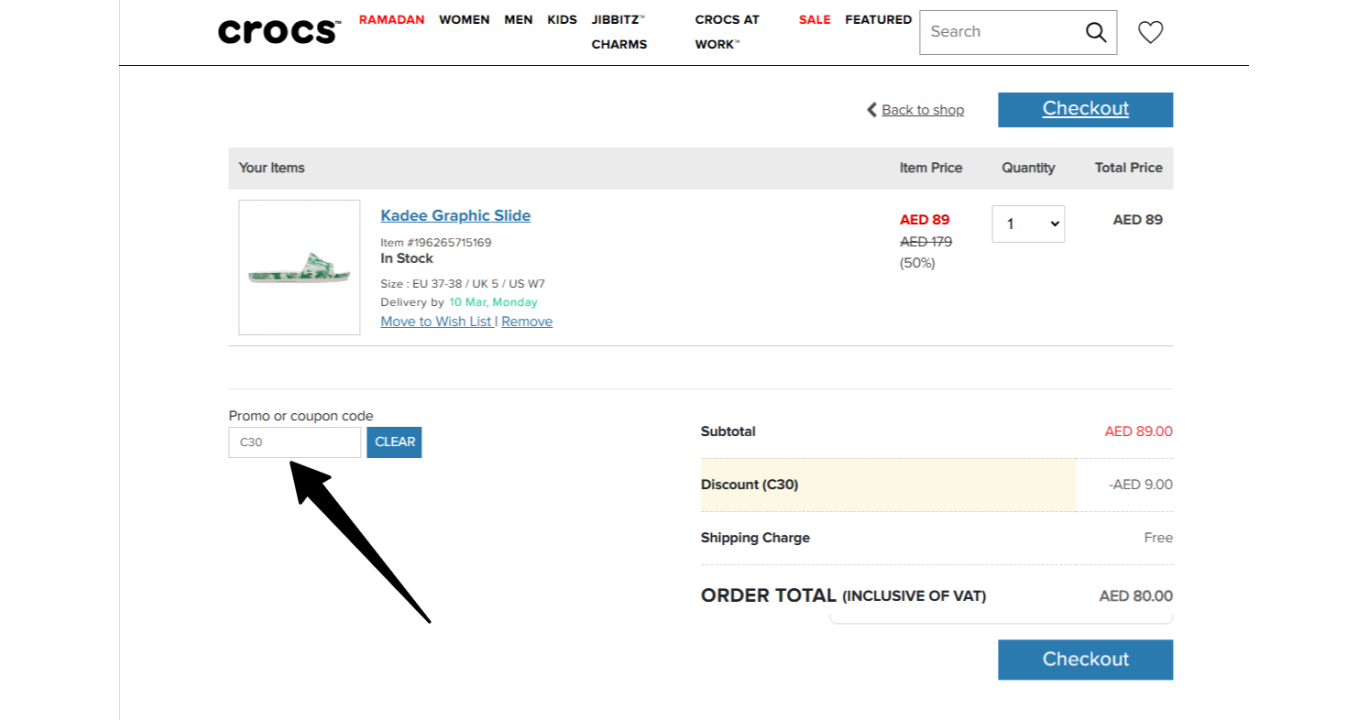Click the Kadee slide product thumbnail
Viewport: 1368px width, 720px height.
[299, 267]
